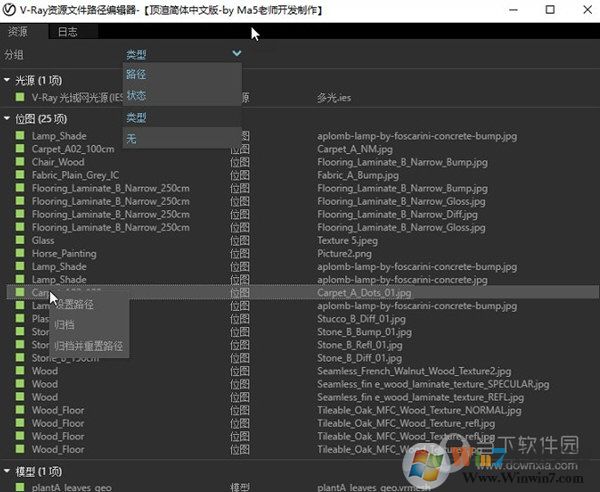The width and height of the screenshot is (600, 492).
Task: Click file name Stone_B_Bump_01.jpg
Action: (x=364, y=332)
